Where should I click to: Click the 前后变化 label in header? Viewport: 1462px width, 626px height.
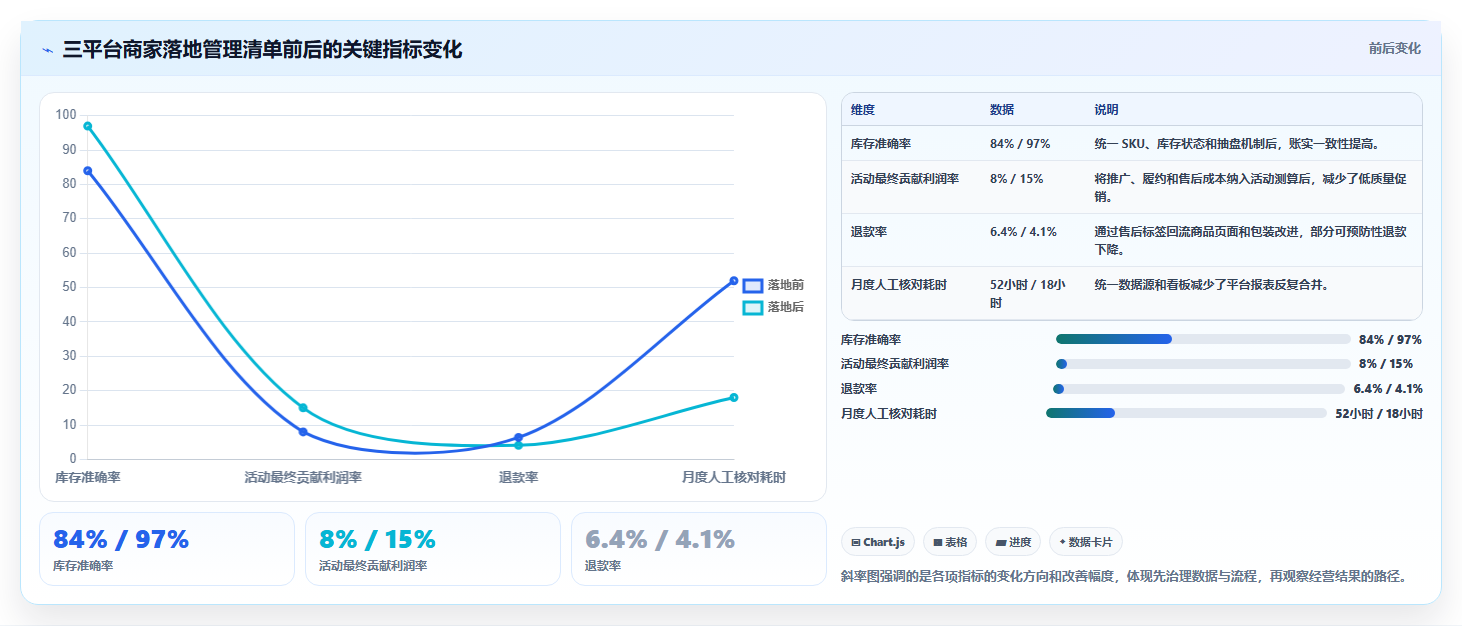(1394, 48)
